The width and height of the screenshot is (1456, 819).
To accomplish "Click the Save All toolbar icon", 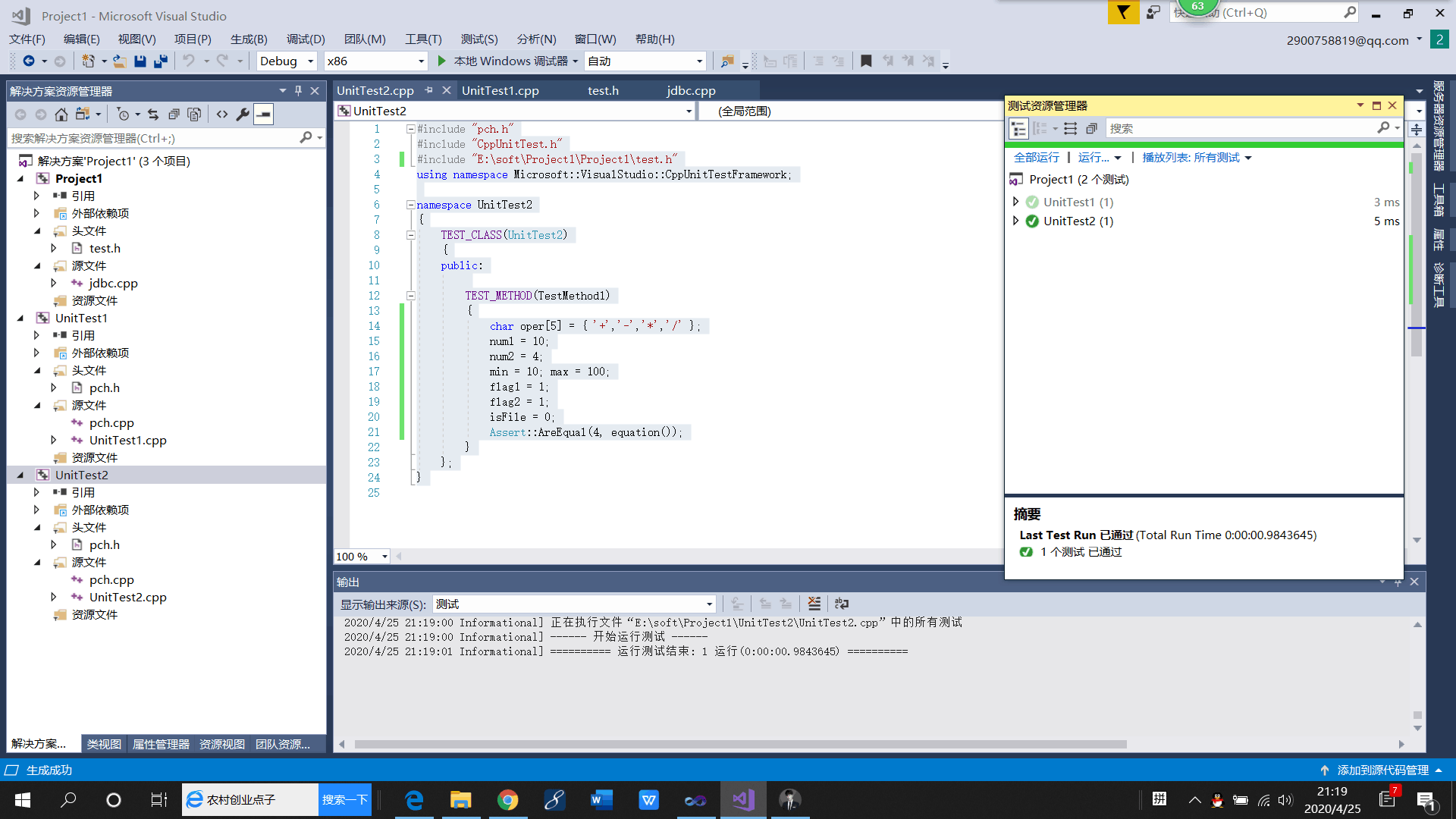I will click(160, 61).
